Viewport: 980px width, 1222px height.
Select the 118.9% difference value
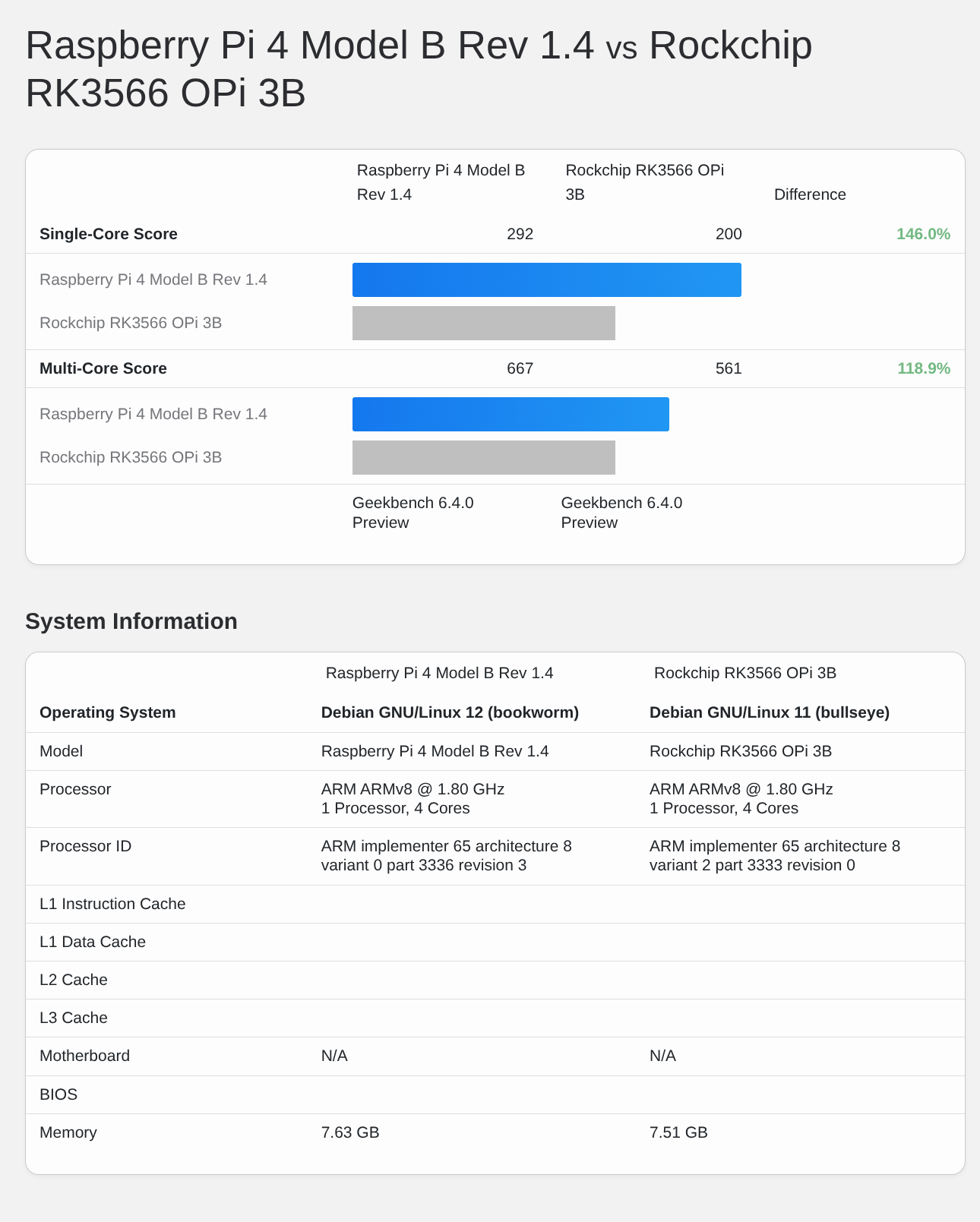[x=923, y=368]
